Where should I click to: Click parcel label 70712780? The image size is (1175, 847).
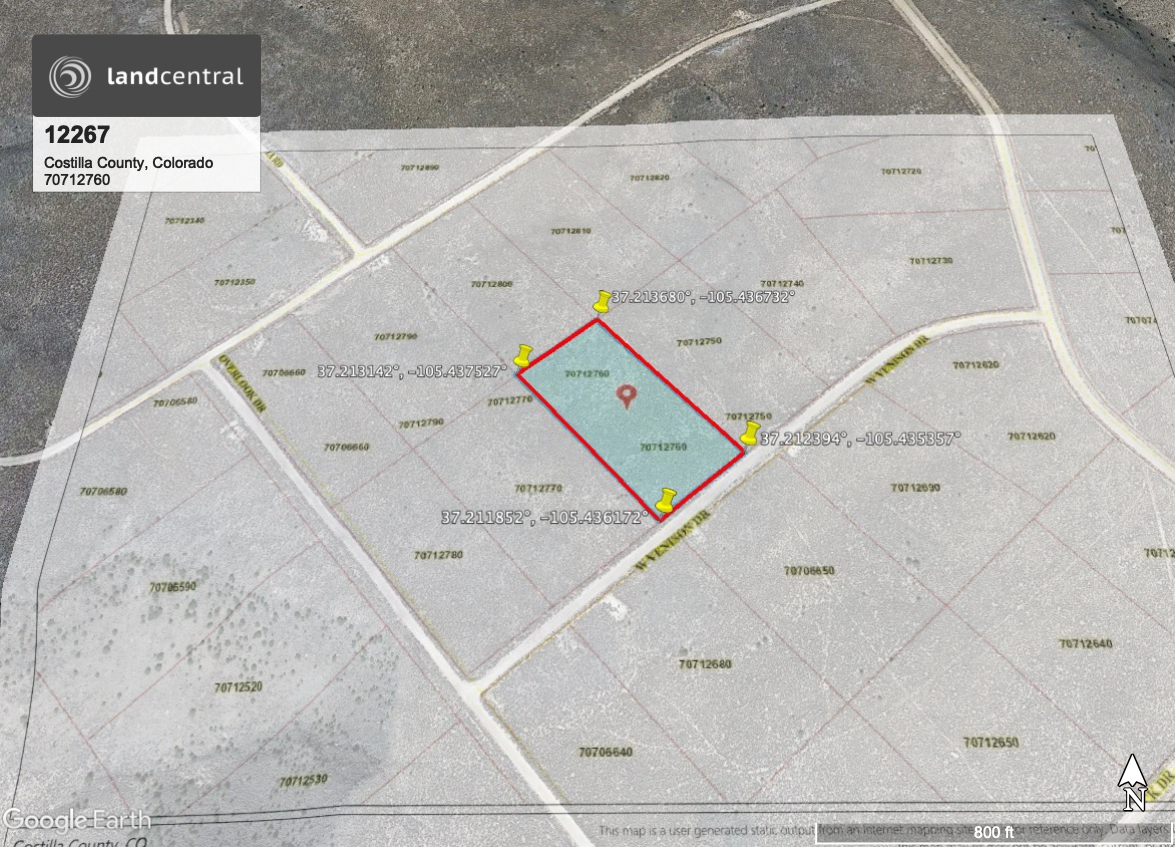click(438, 554)
